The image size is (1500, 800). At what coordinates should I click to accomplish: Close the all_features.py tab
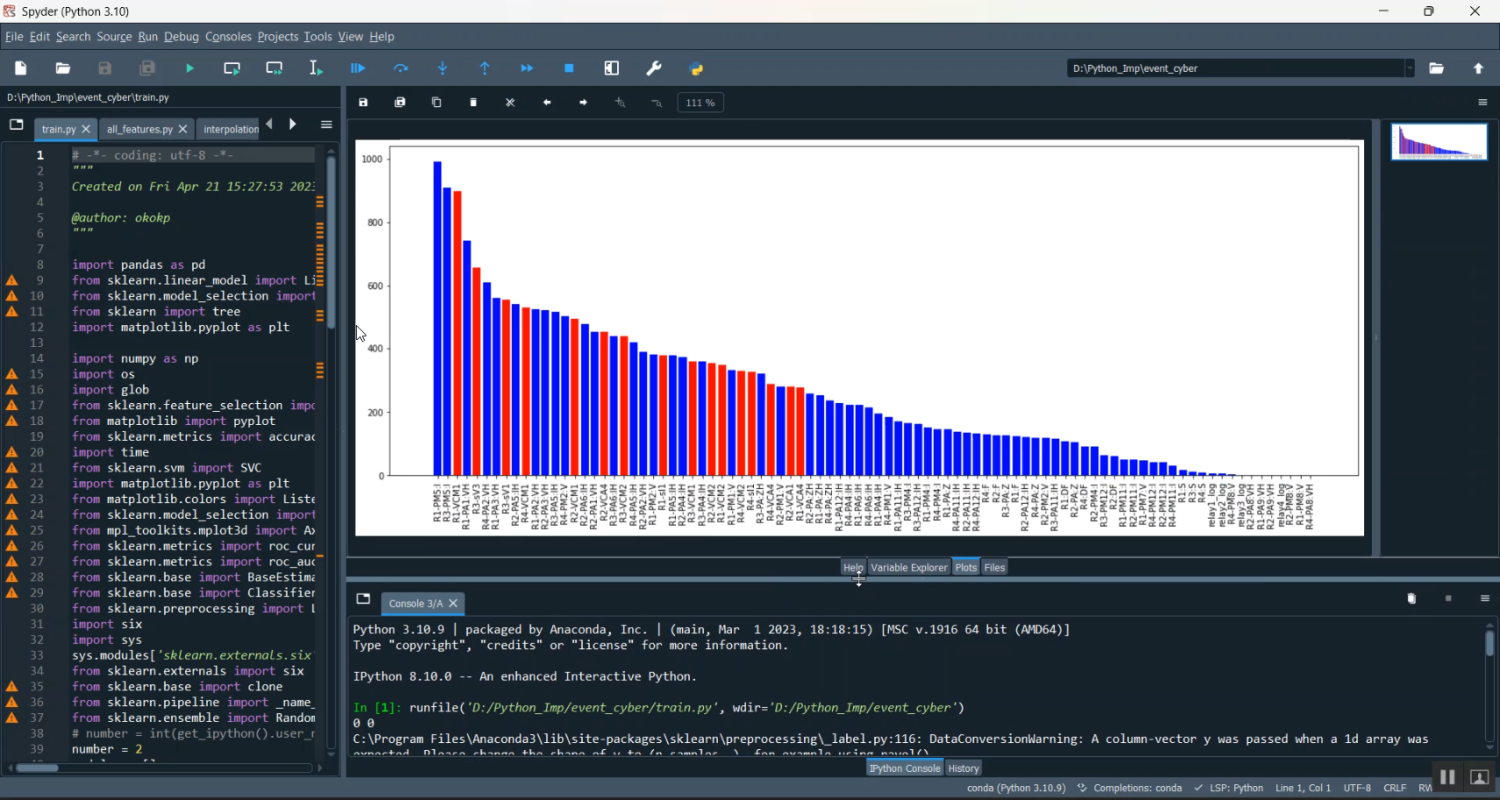click(181, 128)
